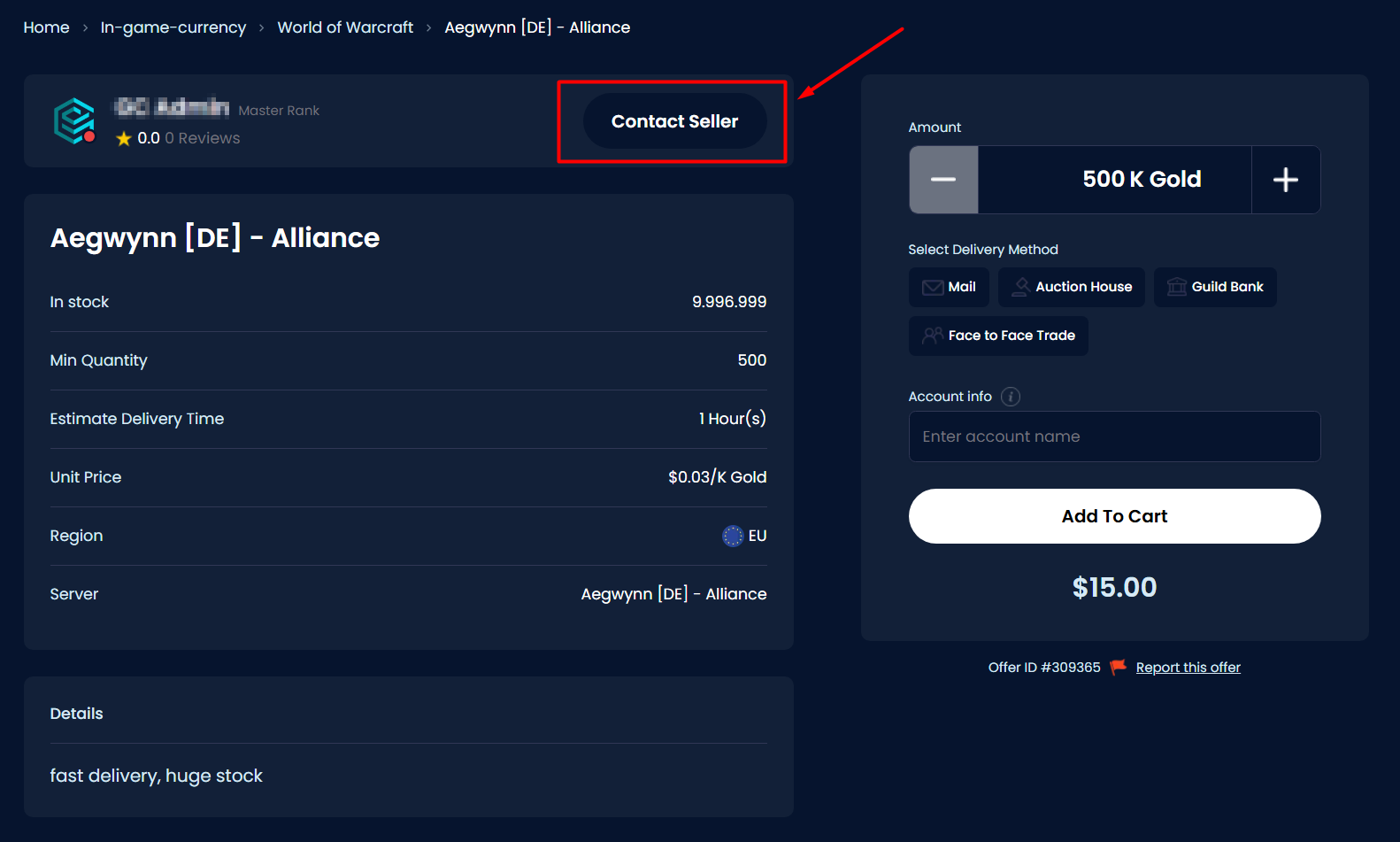Click the Account info tooltip icon
Viewport: 1400px width, 842px height.
[1010, 397]
